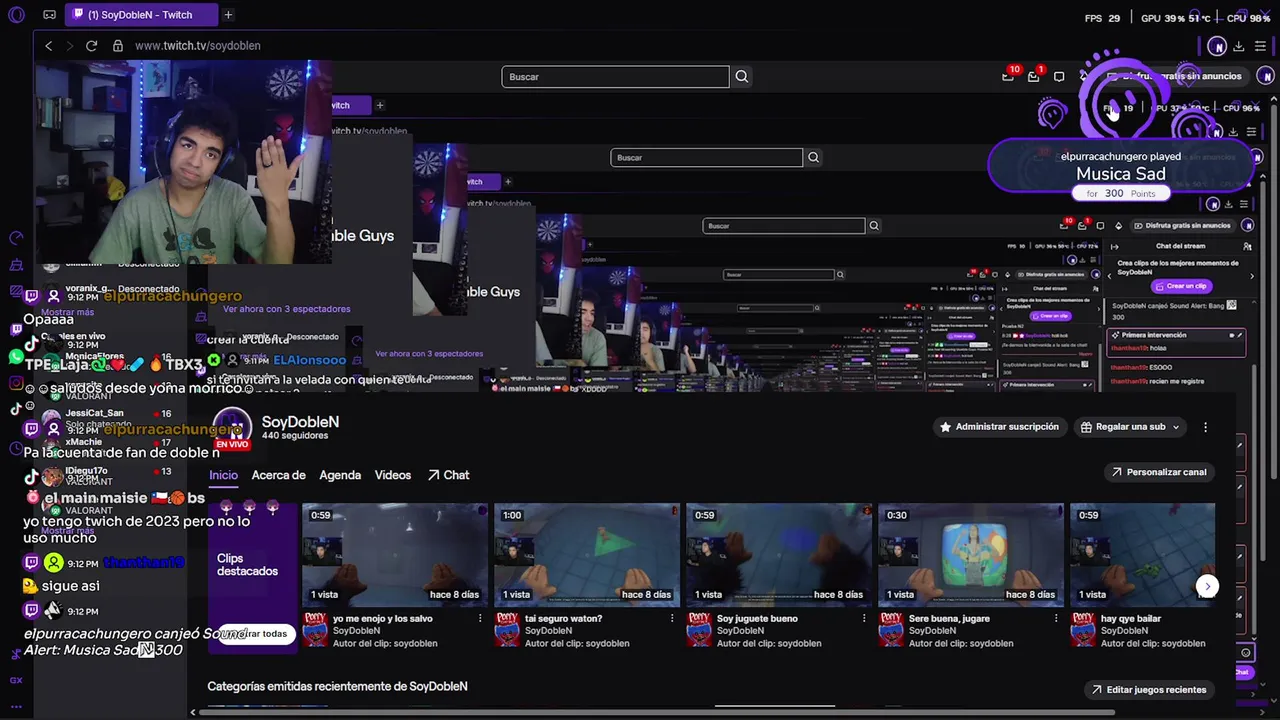Image resolution: width=1280 pixels, height=720 pixels.
Task: Open Twitch notifications showing badge 10
Action: (1009, 76)
